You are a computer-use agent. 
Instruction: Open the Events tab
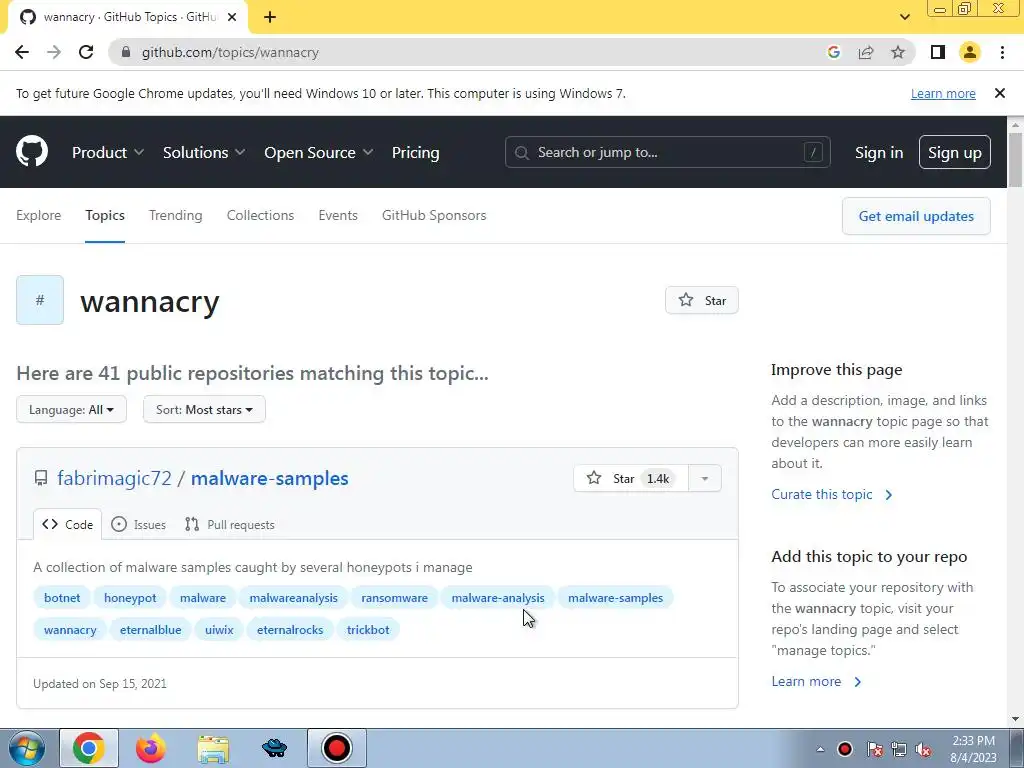(x=338, y=216)
